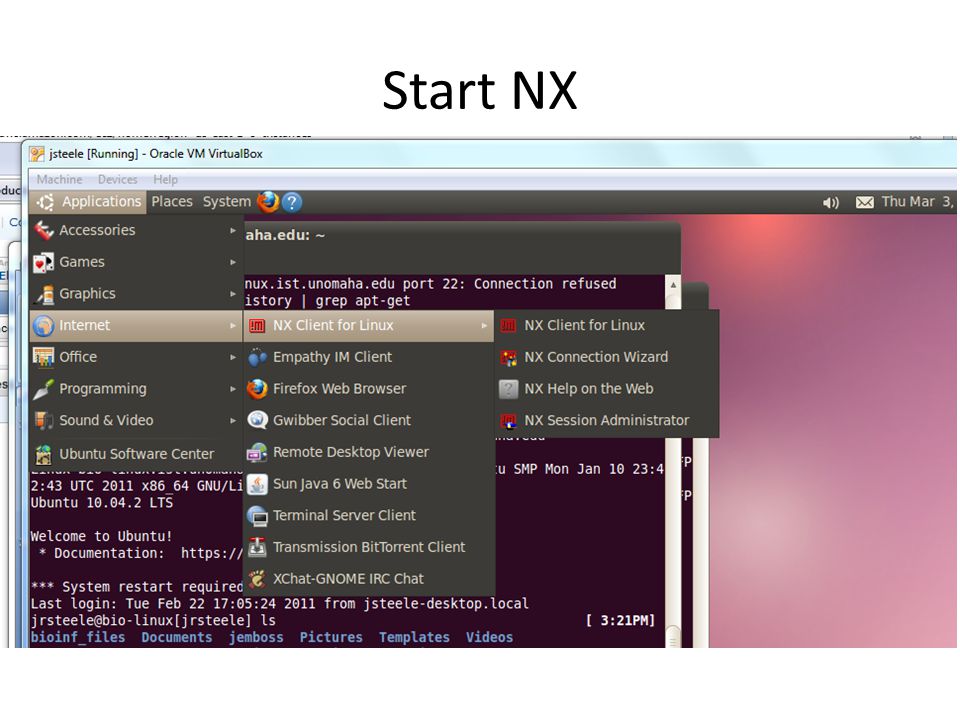Click the Ubuntu logo icon beside Applications
Screen dimensions: 960x720
[x=45, y=202]
